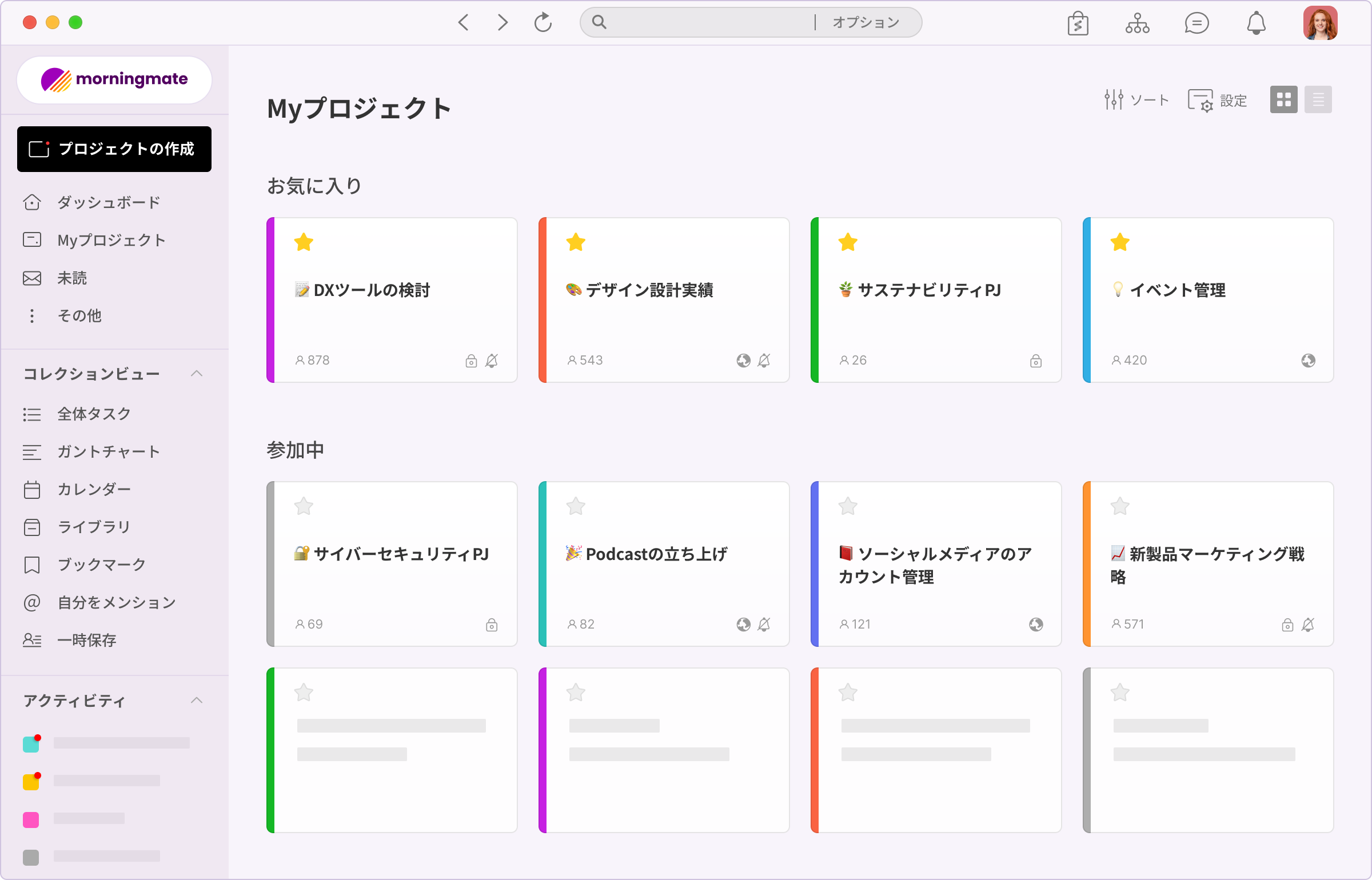This screenshot has width=1372, height=880.
Task: Go to ダッシュボード in sidebar
Action: (108, 202)
